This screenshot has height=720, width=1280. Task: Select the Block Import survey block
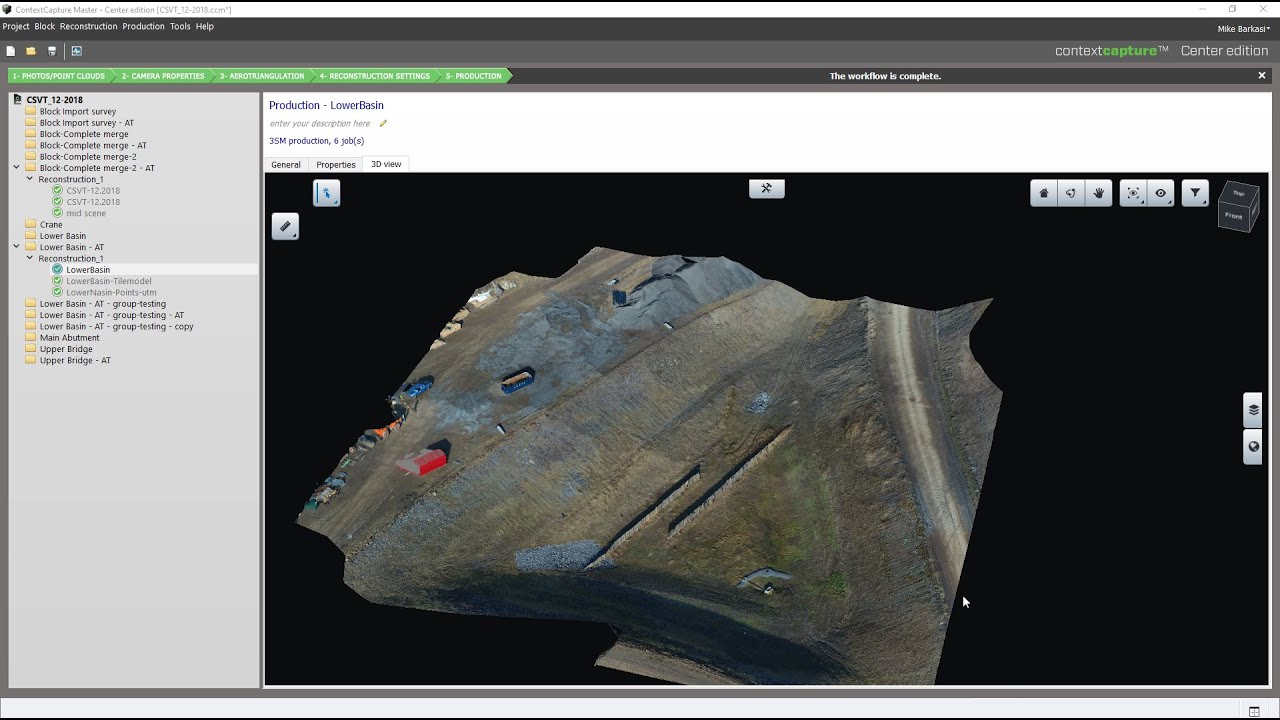pyautogui.click(x=78, y=112)
